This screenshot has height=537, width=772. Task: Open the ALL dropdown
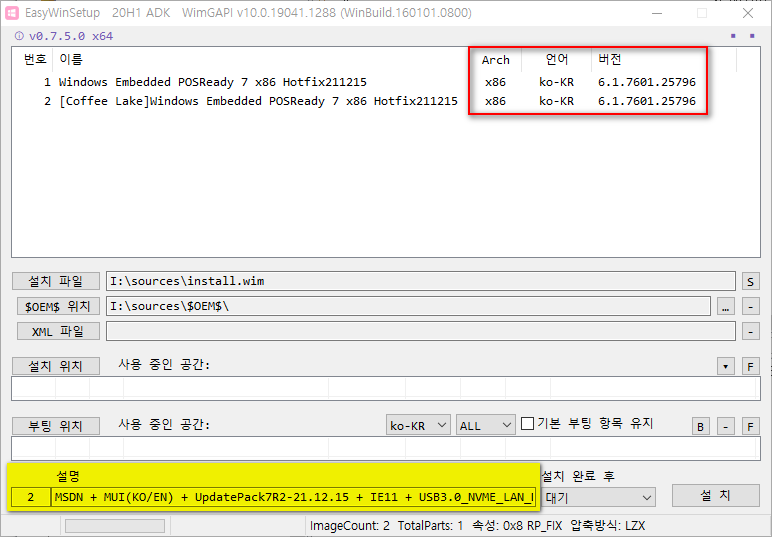coord(485,425)
